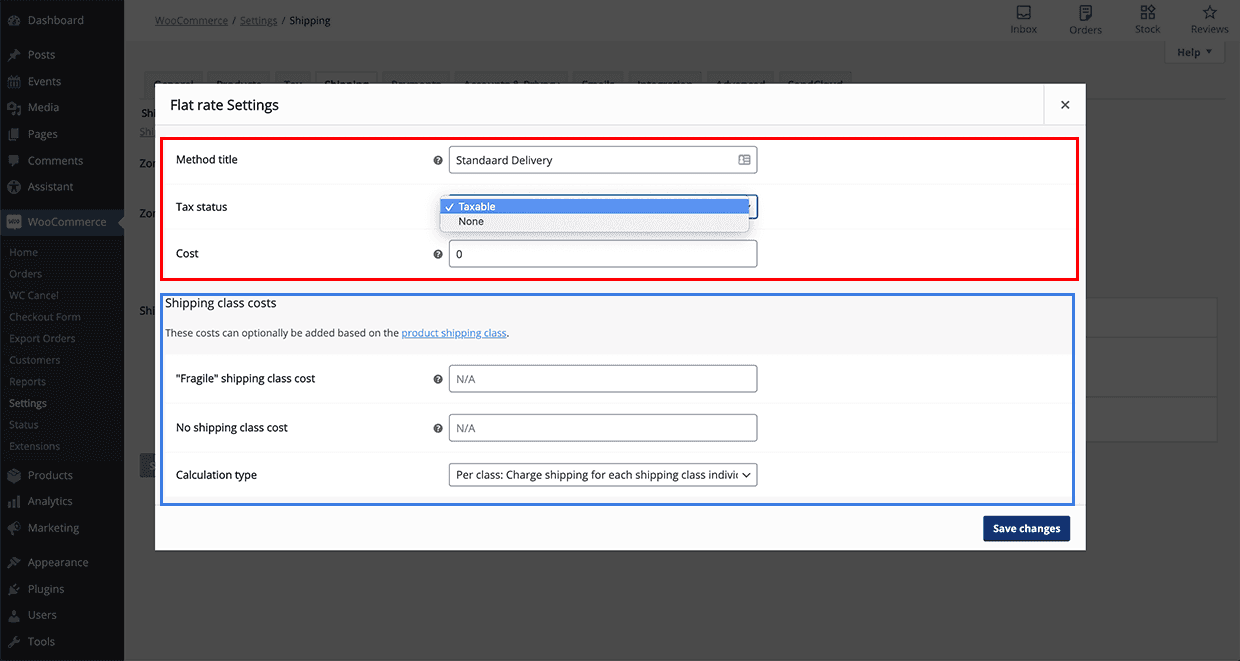
Task: Click the Users person icon
Action: (13, 615)
